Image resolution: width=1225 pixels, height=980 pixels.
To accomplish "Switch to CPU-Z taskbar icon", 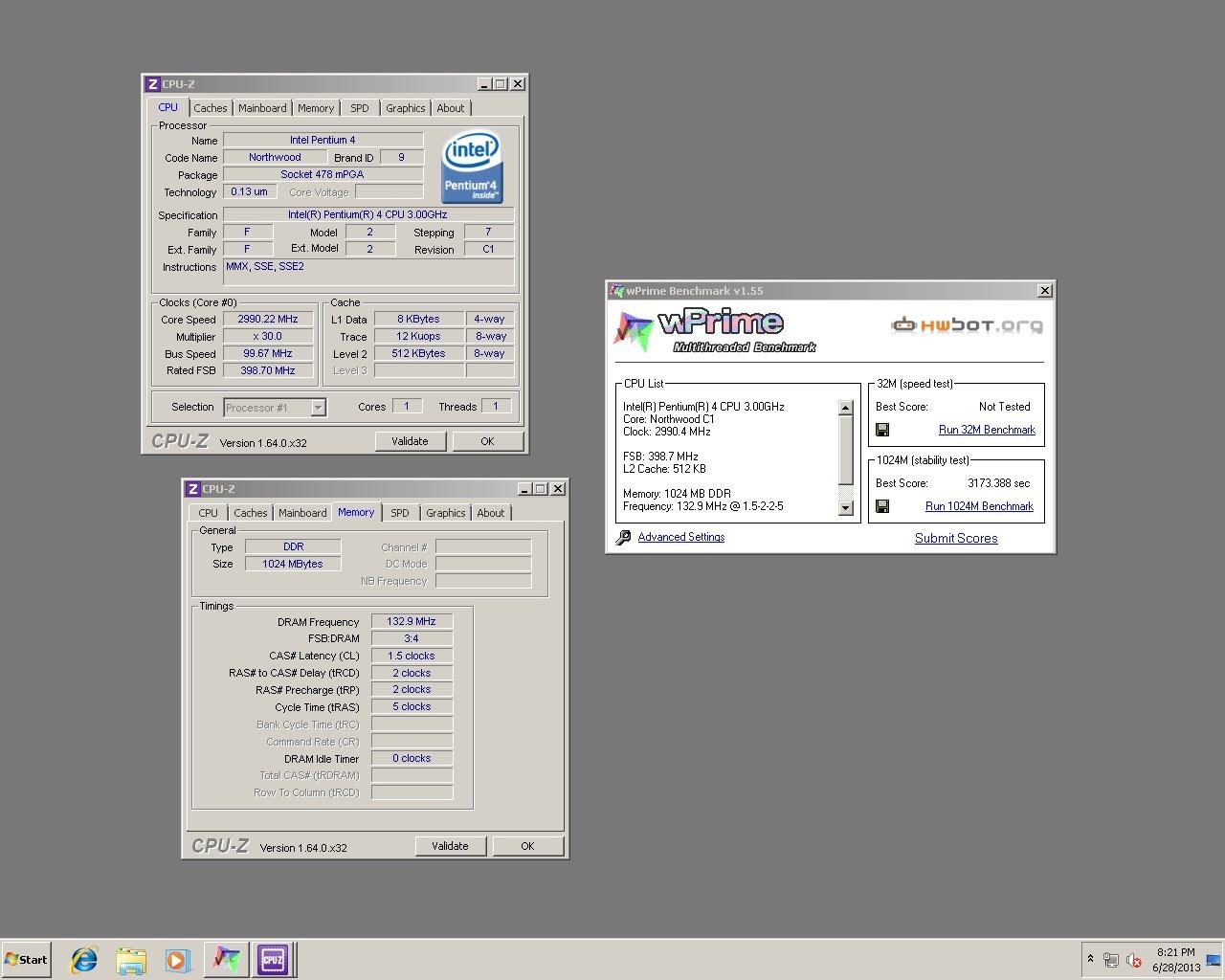I will [273, 959].
